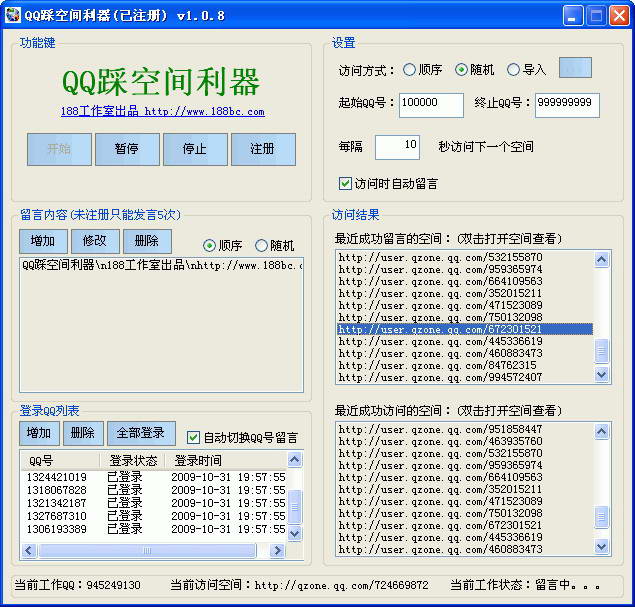The width and height of the screenshot is (635, 607).
Task: Click current working QQ 945249130 status text
Action: [78, 585]
